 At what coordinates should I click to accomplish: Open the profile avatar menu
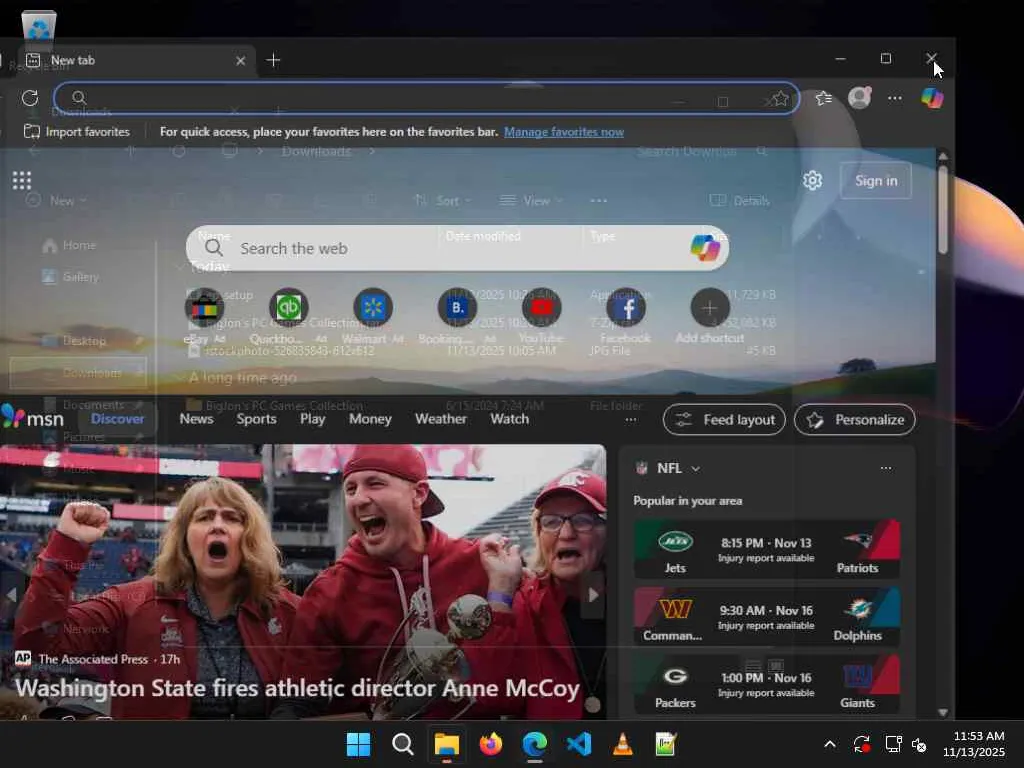[x=859, y=98]
